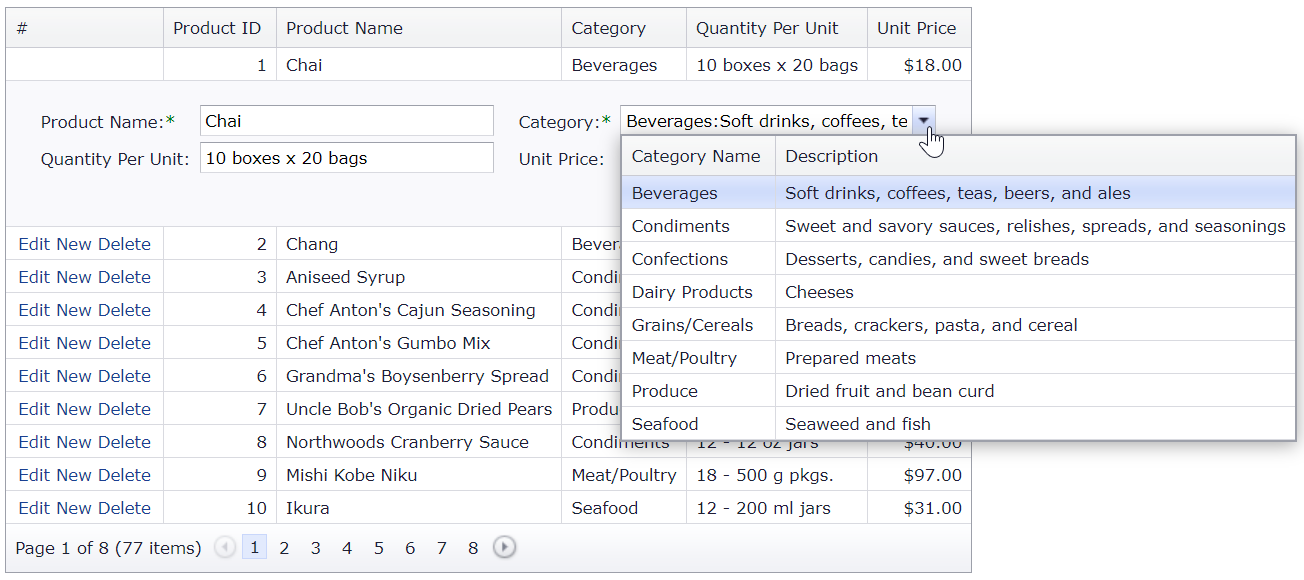Click the Quantity Per Unit input box
1304x580 pixels.
tap(346, 158)
